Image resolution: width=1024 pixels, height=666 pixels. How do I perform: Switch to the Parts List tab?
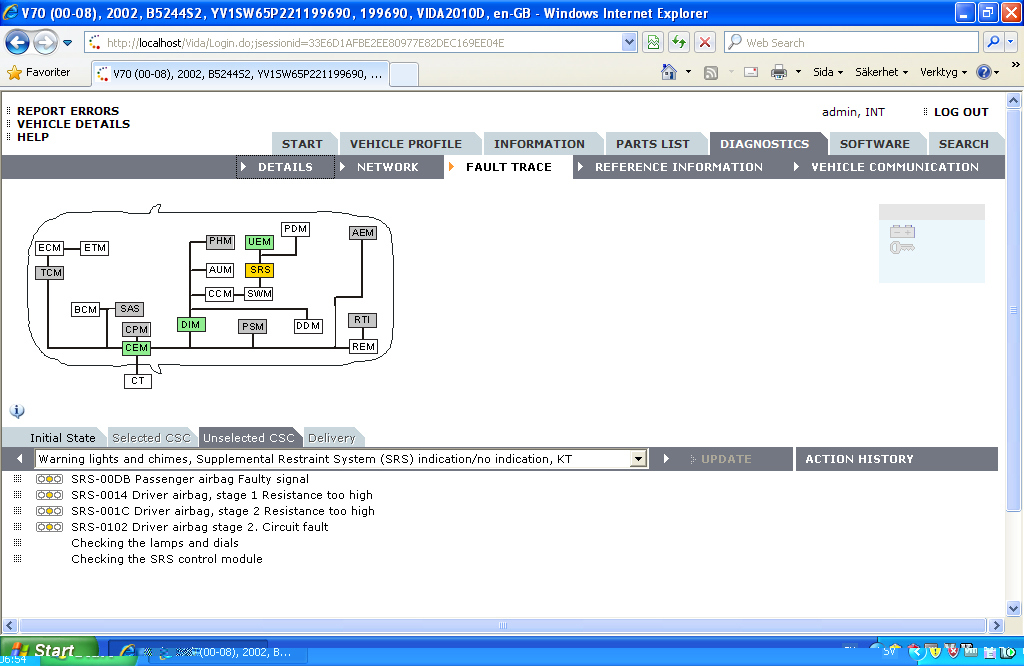pyautogui.click(x=652, y=144)
